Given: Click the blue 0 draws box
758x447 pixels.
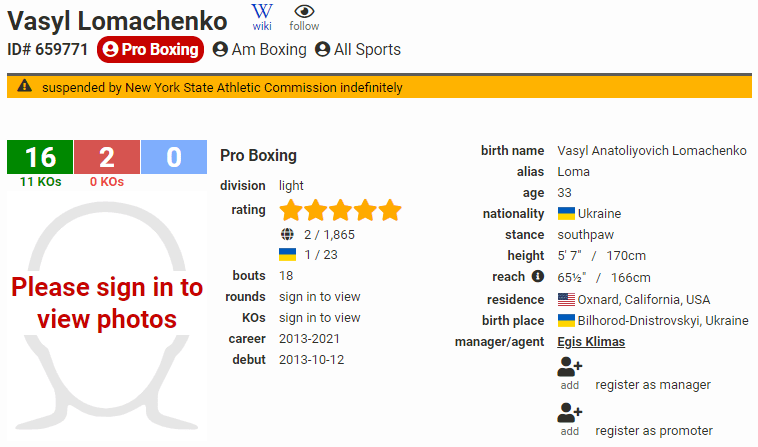Looking at the screenshot, I should point(174,157).
